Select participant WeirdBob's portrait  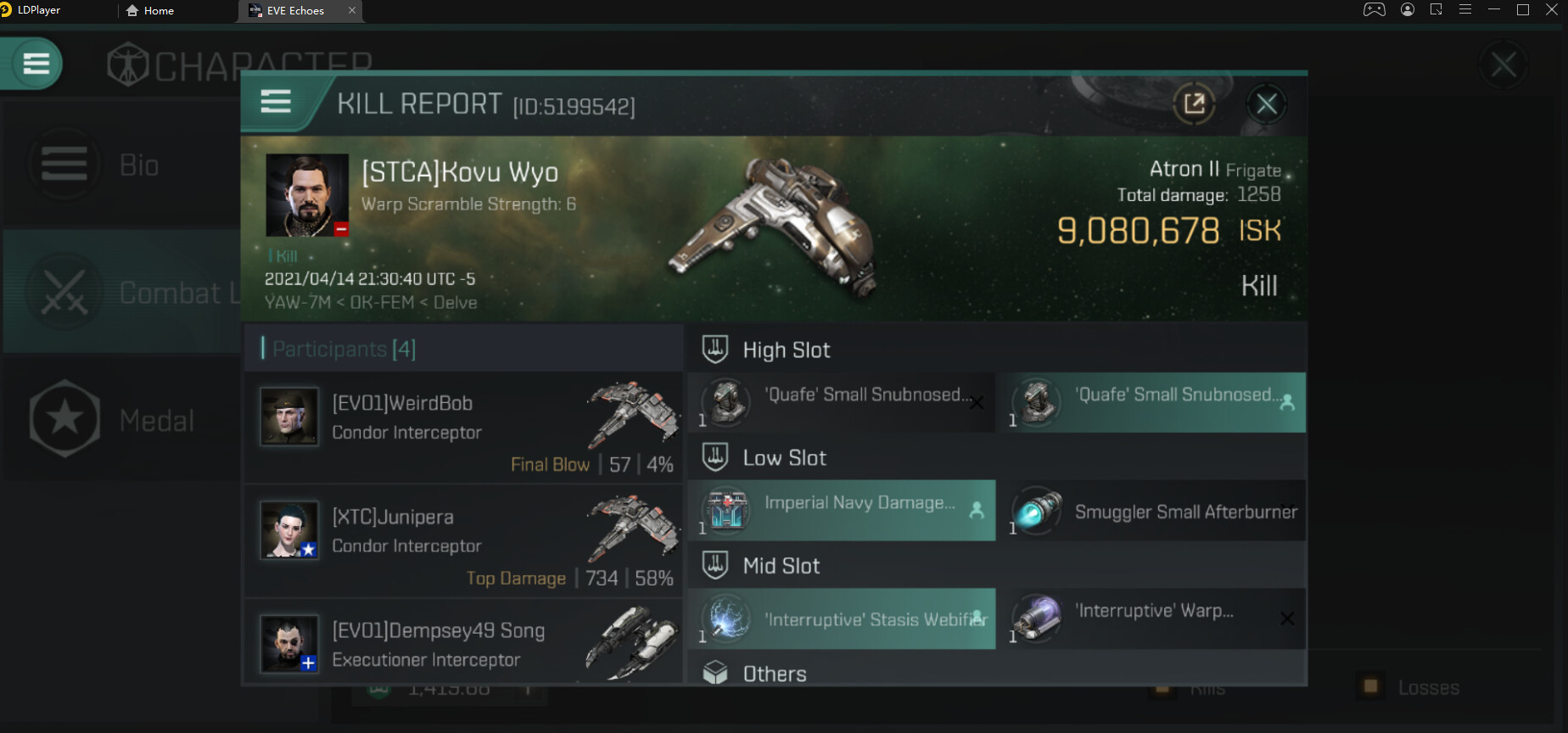pos(289,417)
